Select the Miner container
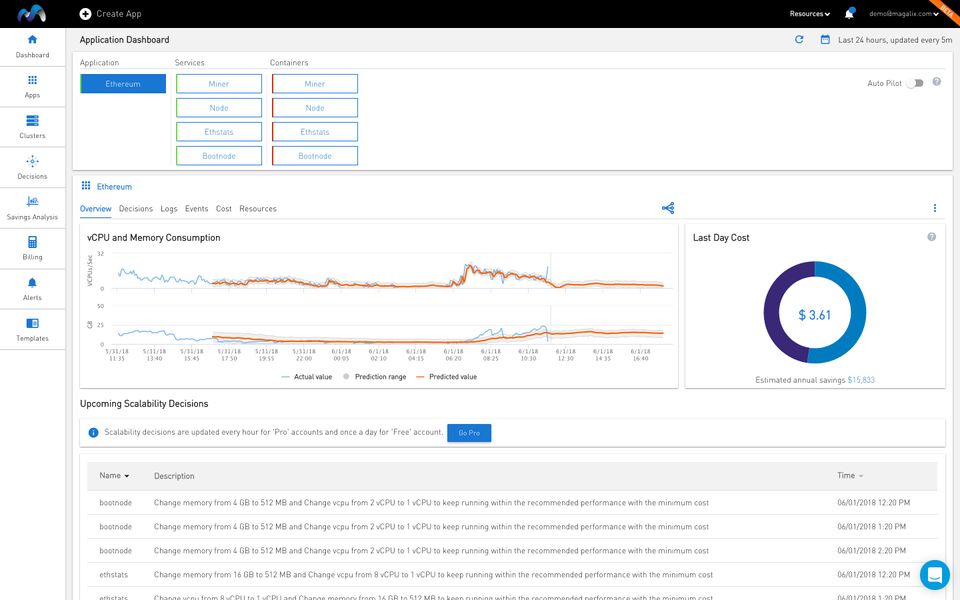The height and width of the screenshot is (600, 960). pyautogui.click(x=315, y=84)
